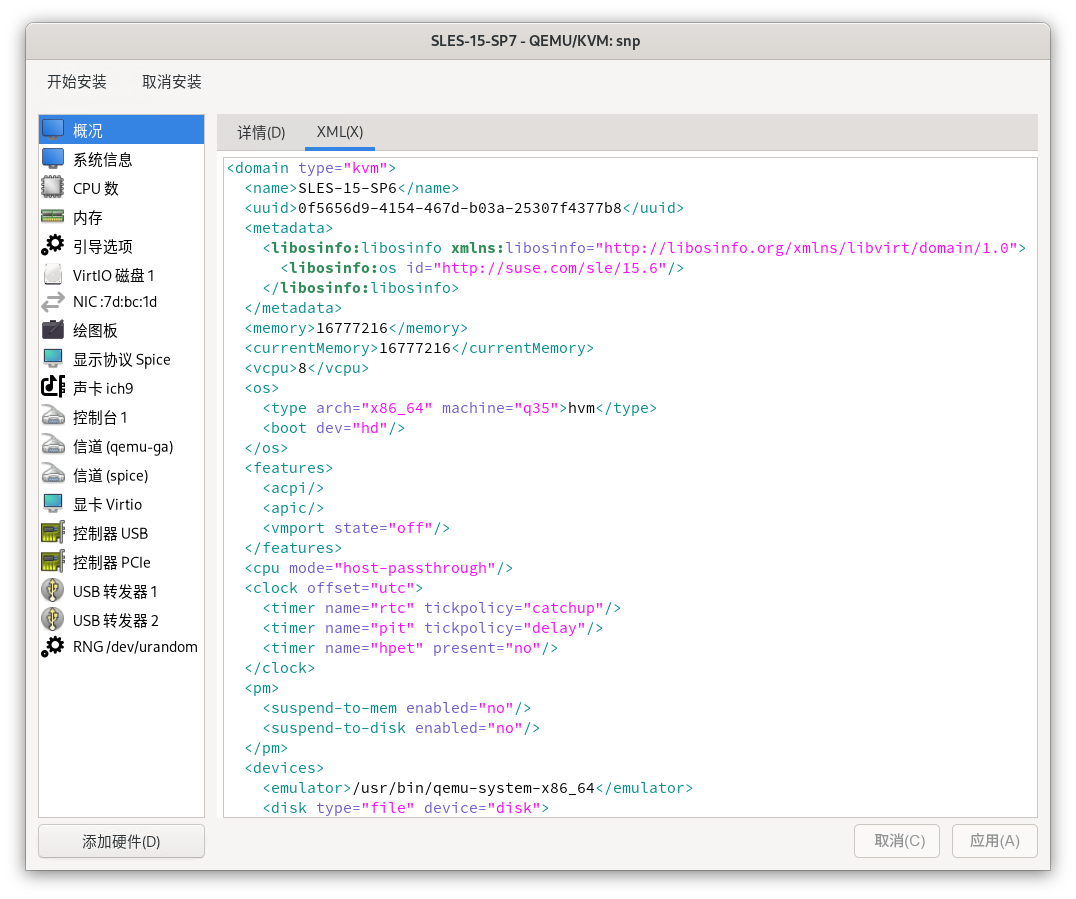The image size is (1076, 899).
Task: Click the disk type="file" line
Action: [x=406, y=808]
